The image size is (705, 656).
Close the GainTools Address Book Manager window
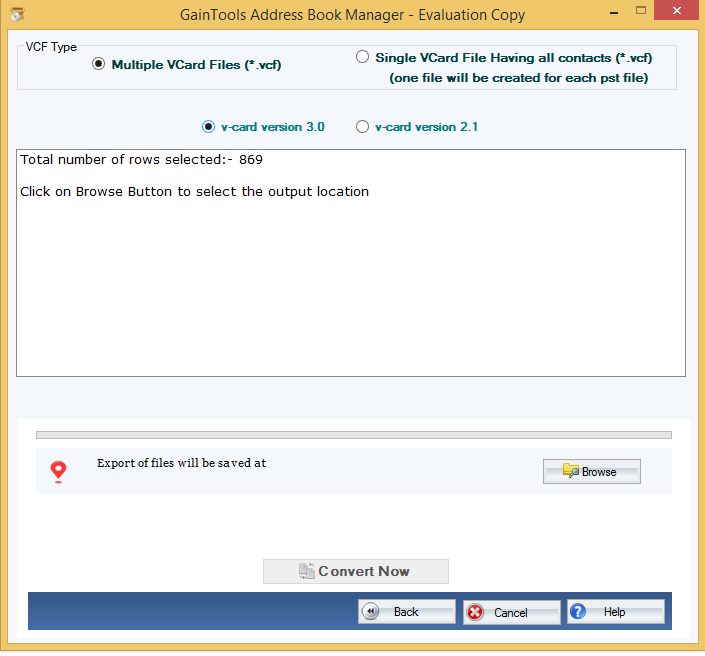click(677, 10)
